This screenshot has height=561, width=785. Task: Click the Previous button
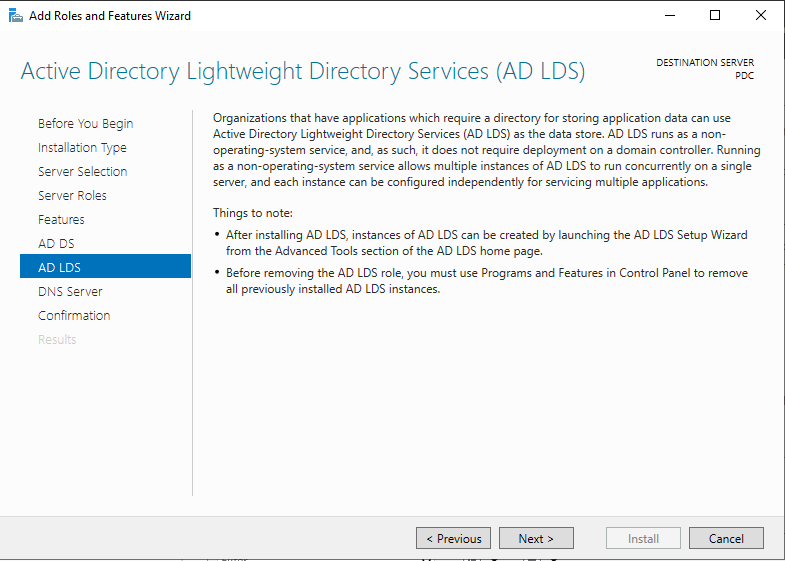click(453, 538)
